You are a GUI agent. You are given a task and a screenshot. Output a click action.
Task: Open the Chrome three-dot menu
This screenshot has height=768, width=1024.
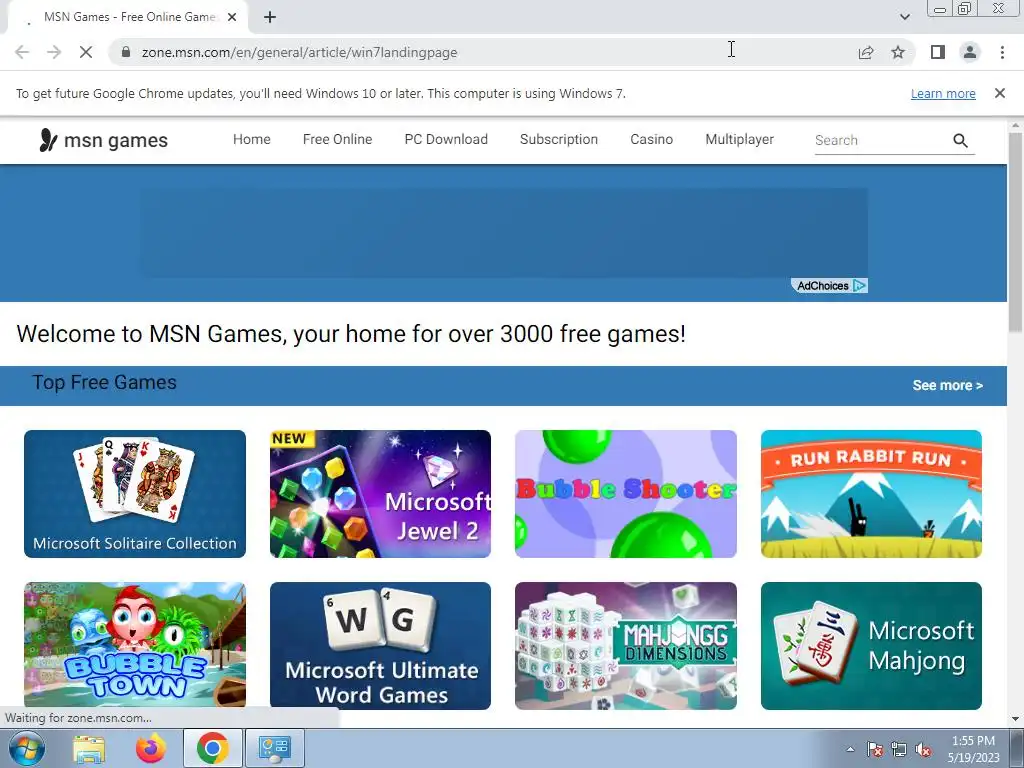click(1002, 52)
